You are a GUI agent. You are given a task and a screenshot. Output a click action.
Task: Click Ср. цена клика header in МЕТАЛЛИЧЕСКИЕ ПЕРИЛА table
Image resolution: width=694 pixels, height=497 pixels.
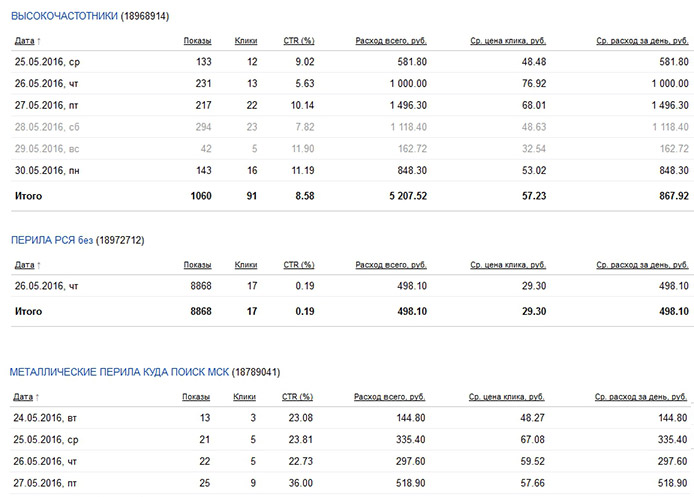(508, 396)
